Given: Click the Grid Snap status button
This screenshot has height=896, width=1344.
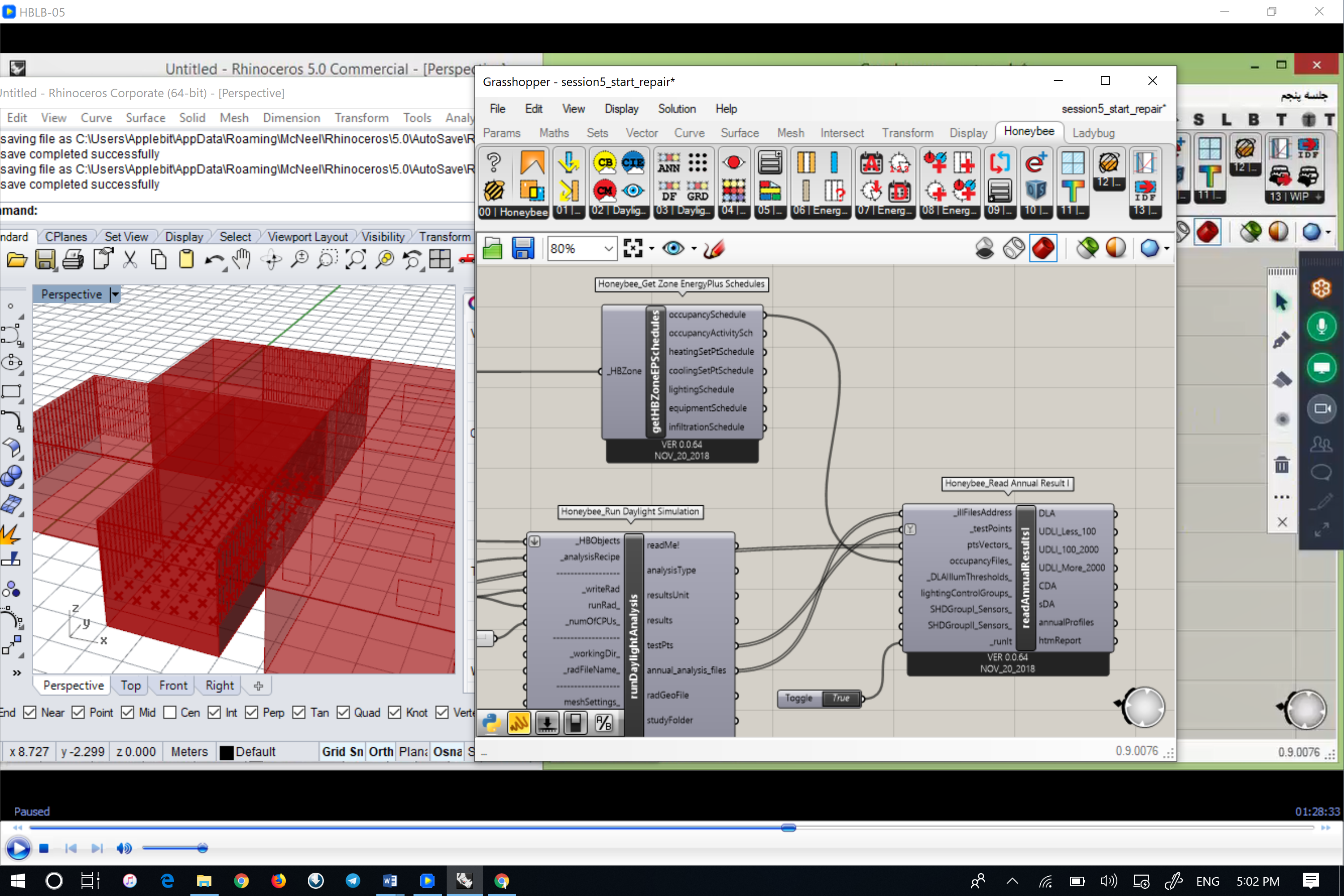Looking at the screenshot, I should (342, 751).
